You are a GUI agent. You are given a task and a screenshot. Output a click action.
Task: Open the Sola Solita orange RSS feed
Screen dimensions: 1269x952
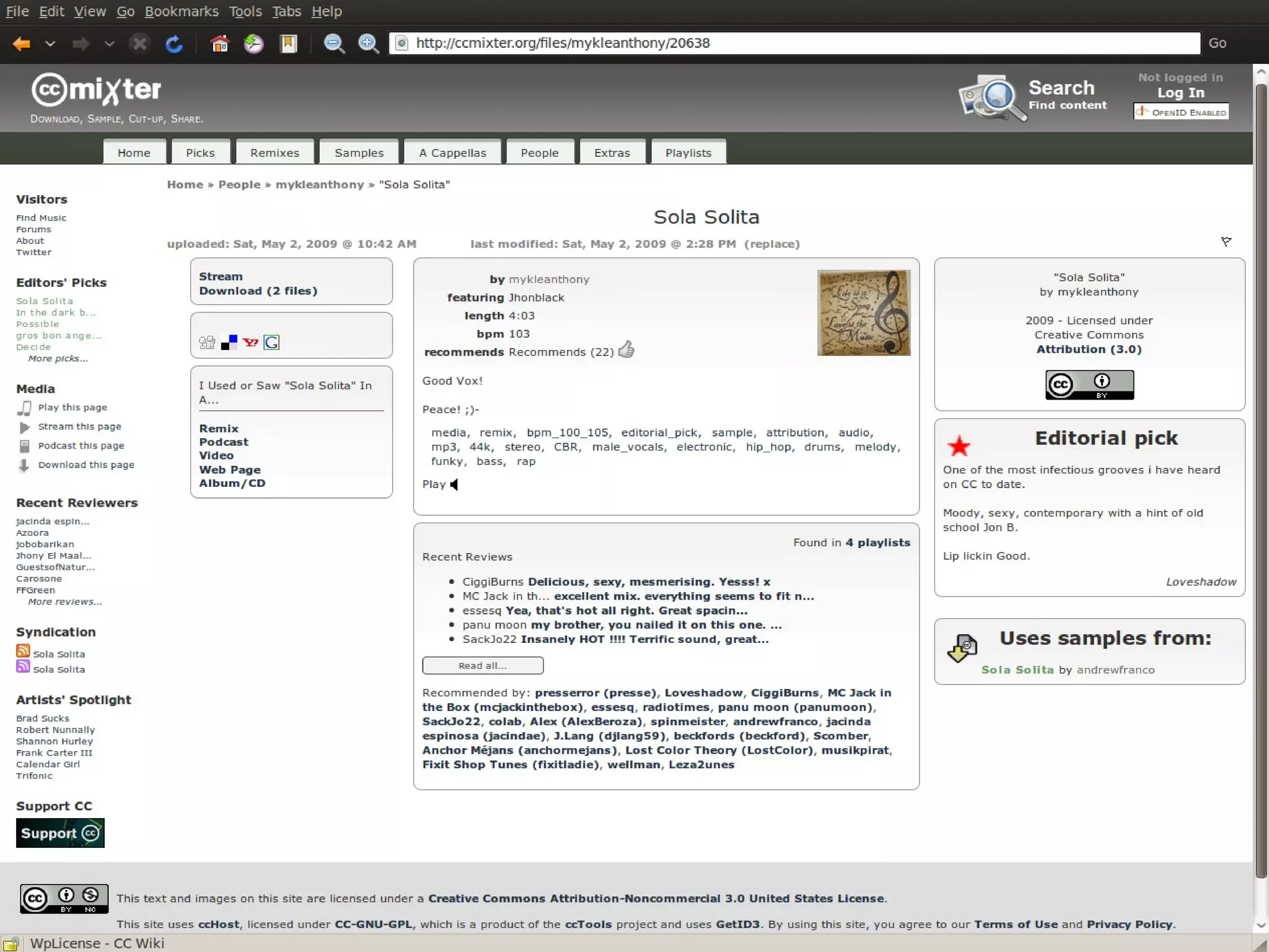pos(23,651)
